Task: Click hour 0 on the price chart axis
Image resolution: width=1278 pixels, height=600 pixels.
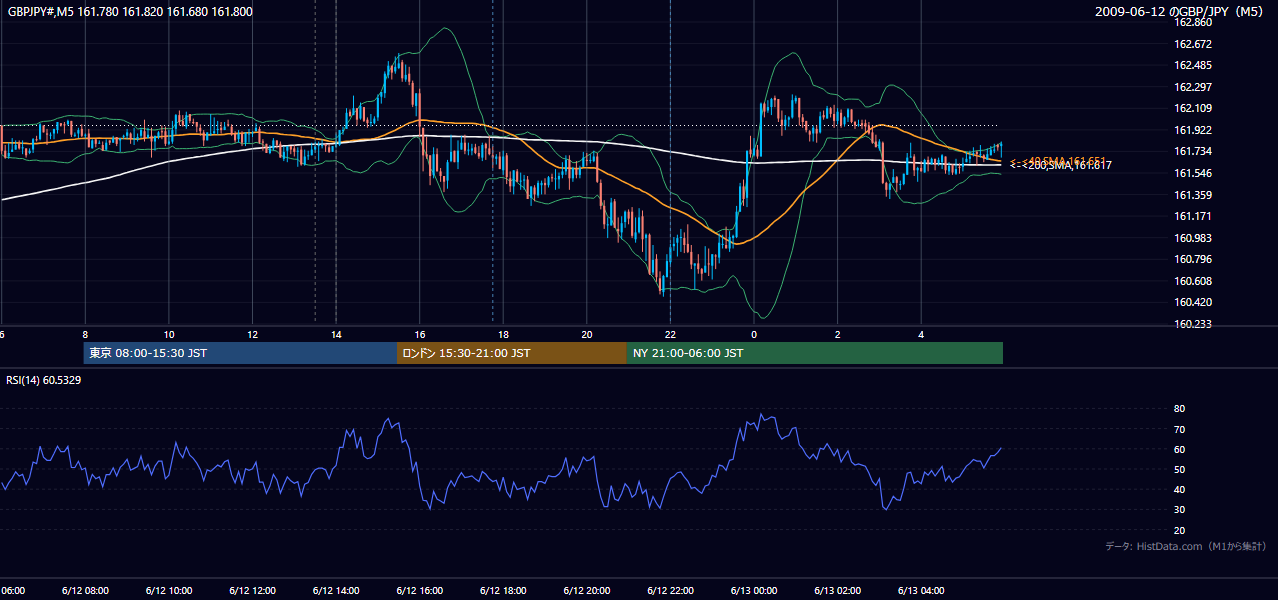Action: tap(754, 334)
